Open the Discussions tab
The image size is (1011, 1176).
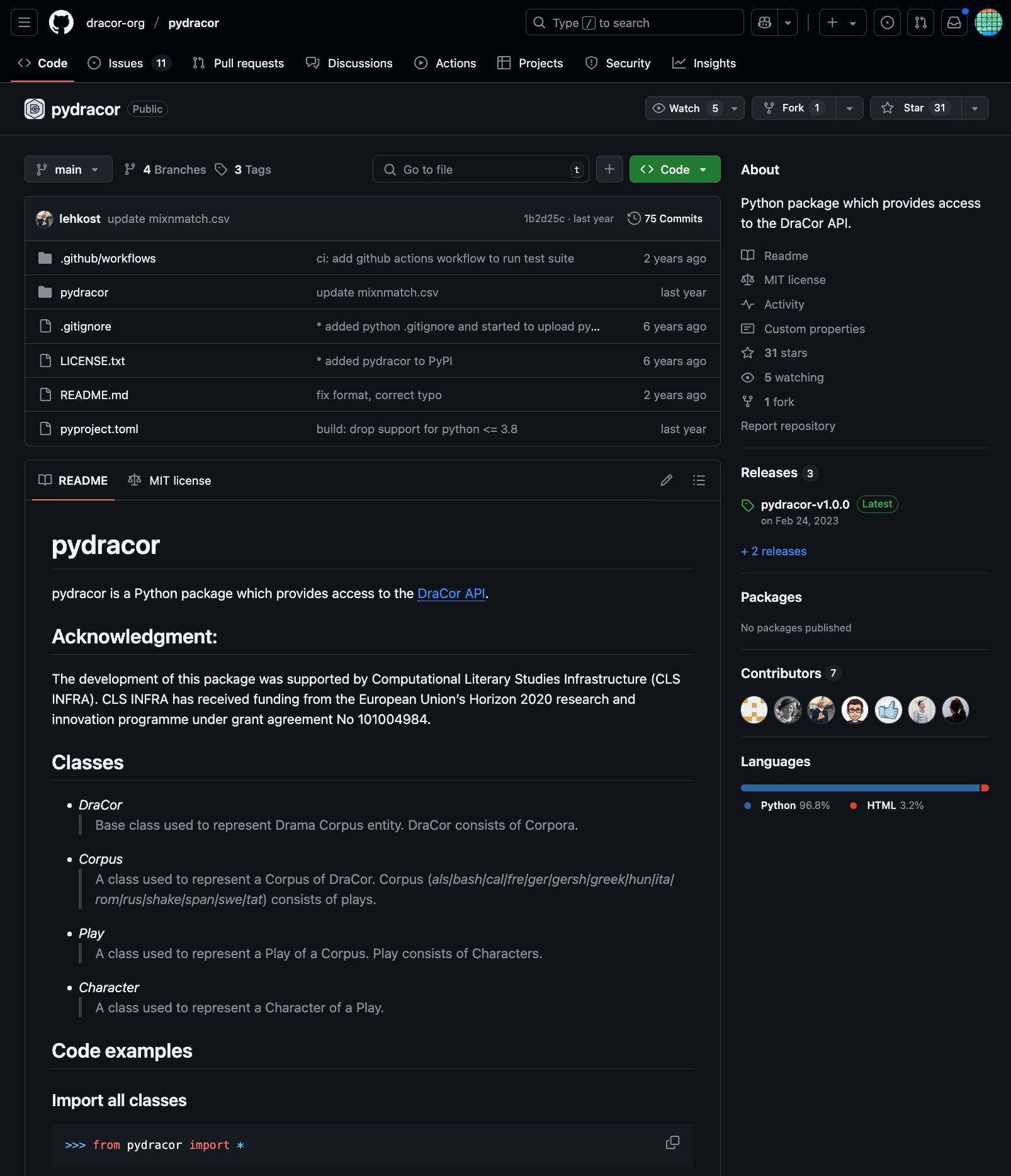[349, 63]
